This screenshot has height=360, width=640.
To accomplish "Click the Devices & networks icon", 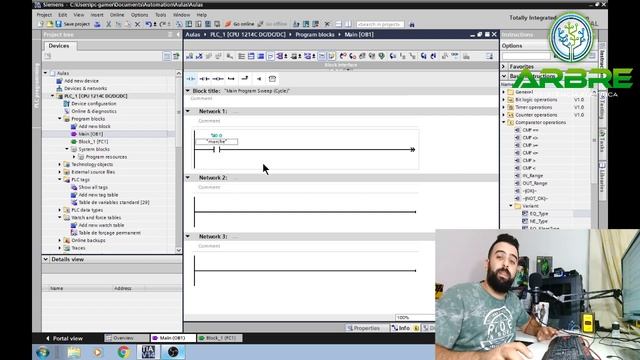I will tap(60, 88).
